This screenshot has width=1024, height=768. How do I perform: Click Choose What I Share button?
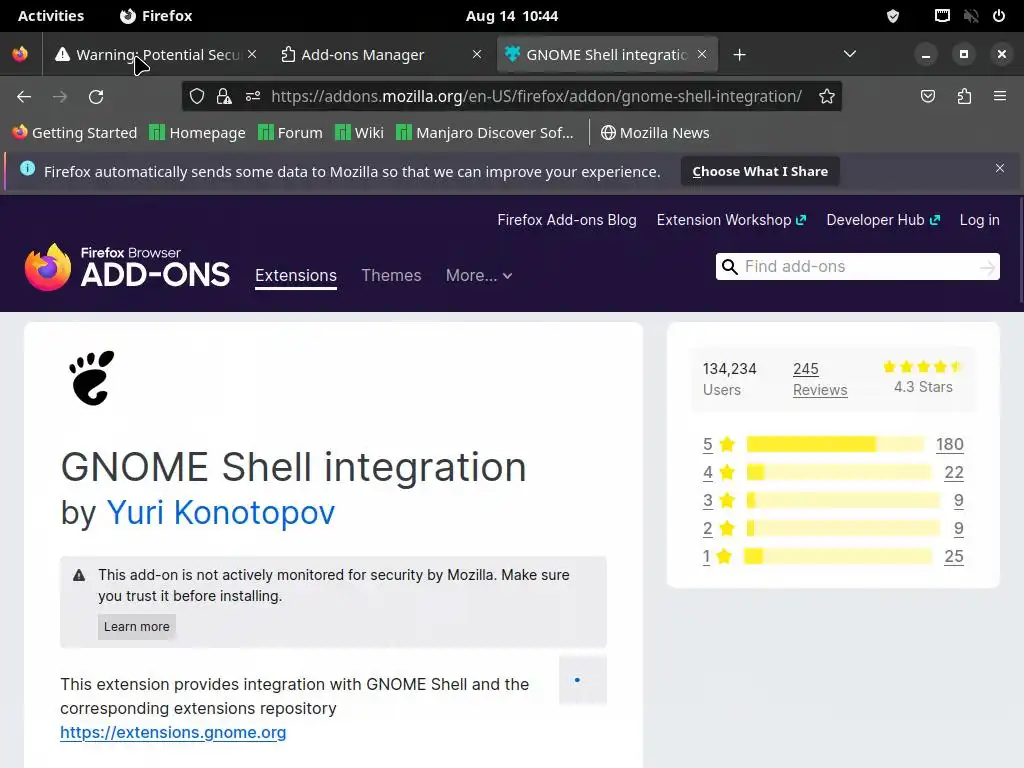click(x=760, y=171)
